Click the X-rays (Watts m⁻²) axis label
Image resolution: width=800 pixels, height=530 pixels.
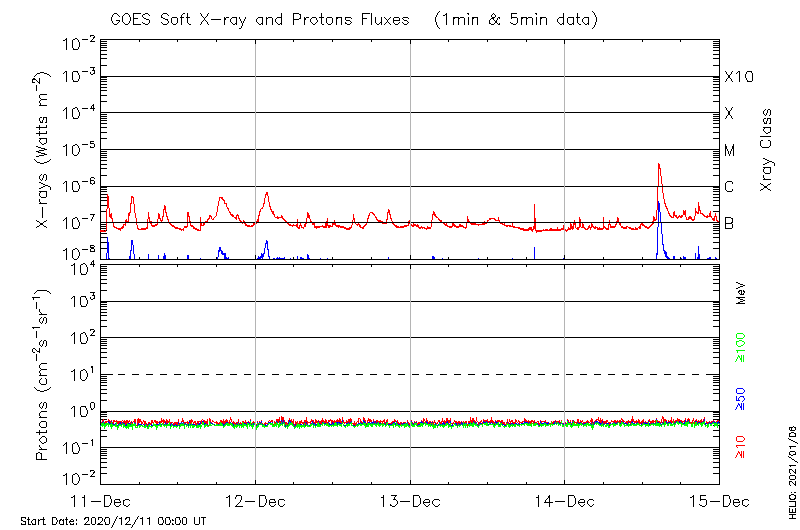coord(44,150)
